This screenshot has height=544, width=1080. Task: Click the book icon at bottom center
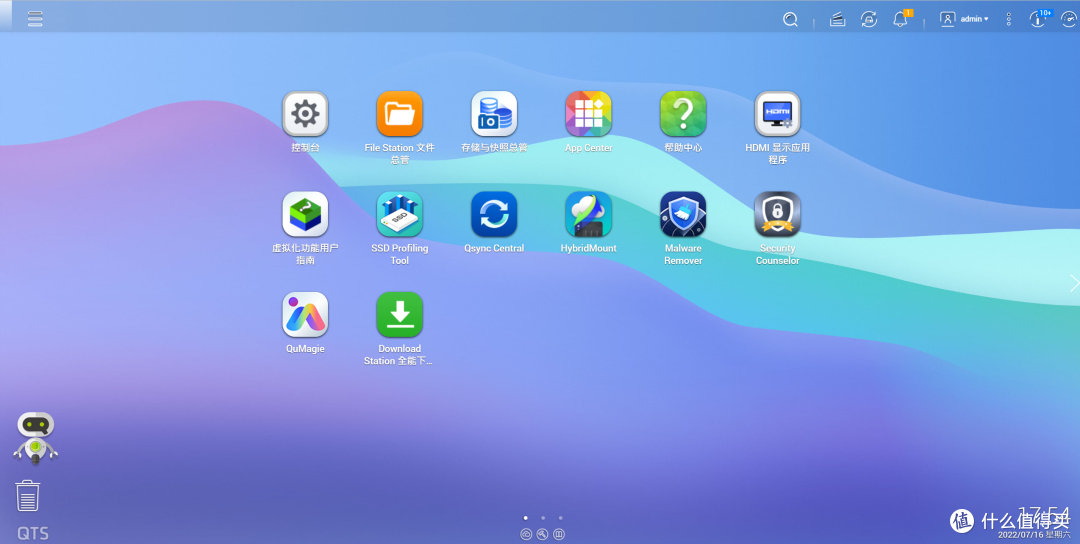point(559,534)
